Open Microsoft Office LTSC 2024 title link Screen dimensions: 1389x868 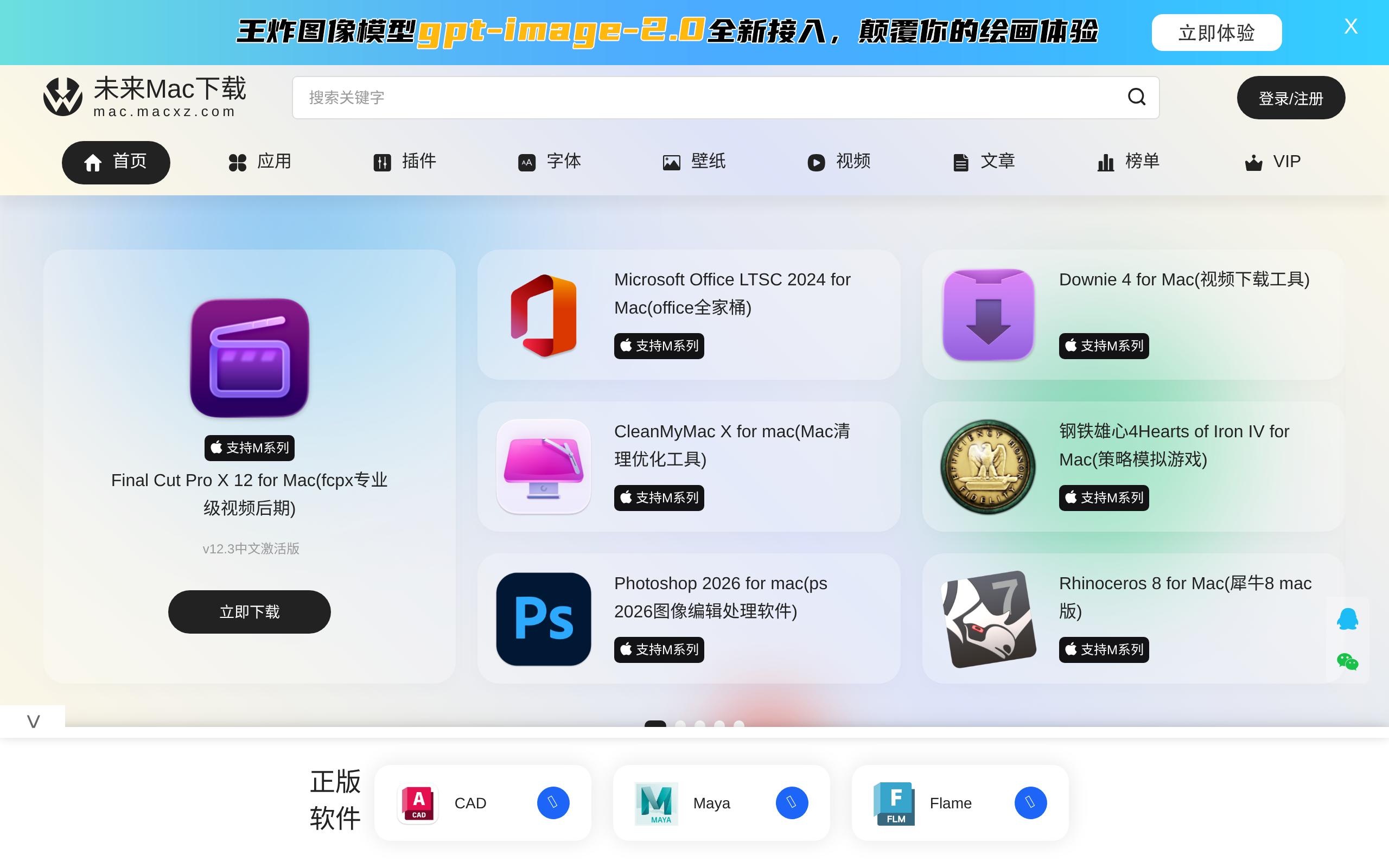732,293
